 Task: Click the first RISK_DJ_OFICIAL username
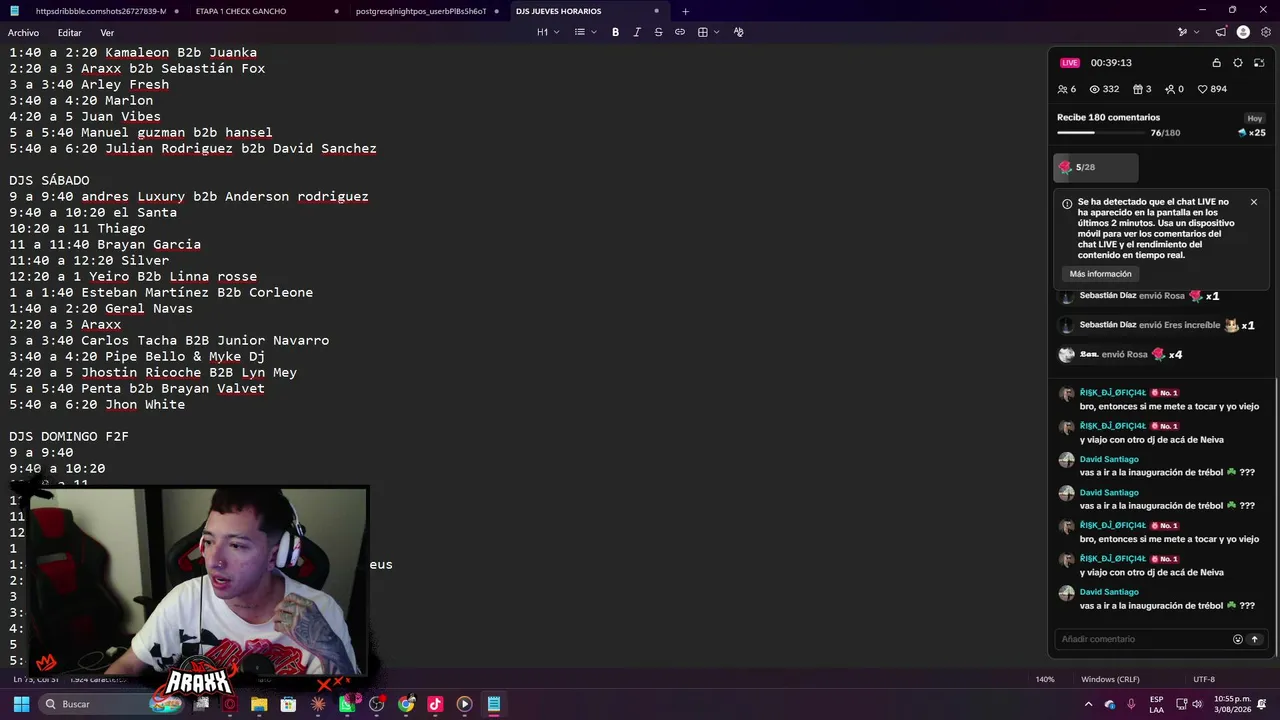pyautogui.click(x=1112, y=393)
